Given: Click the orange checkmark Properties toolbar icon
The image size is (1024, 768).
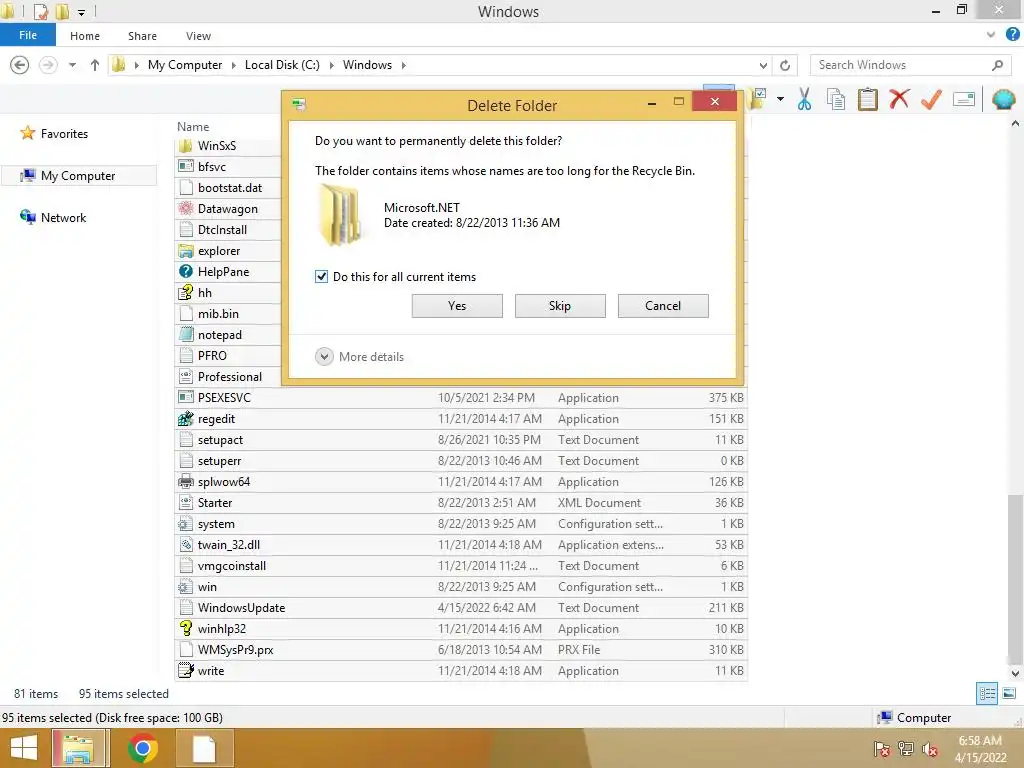Looking at the screenshot, I should 931,99.
